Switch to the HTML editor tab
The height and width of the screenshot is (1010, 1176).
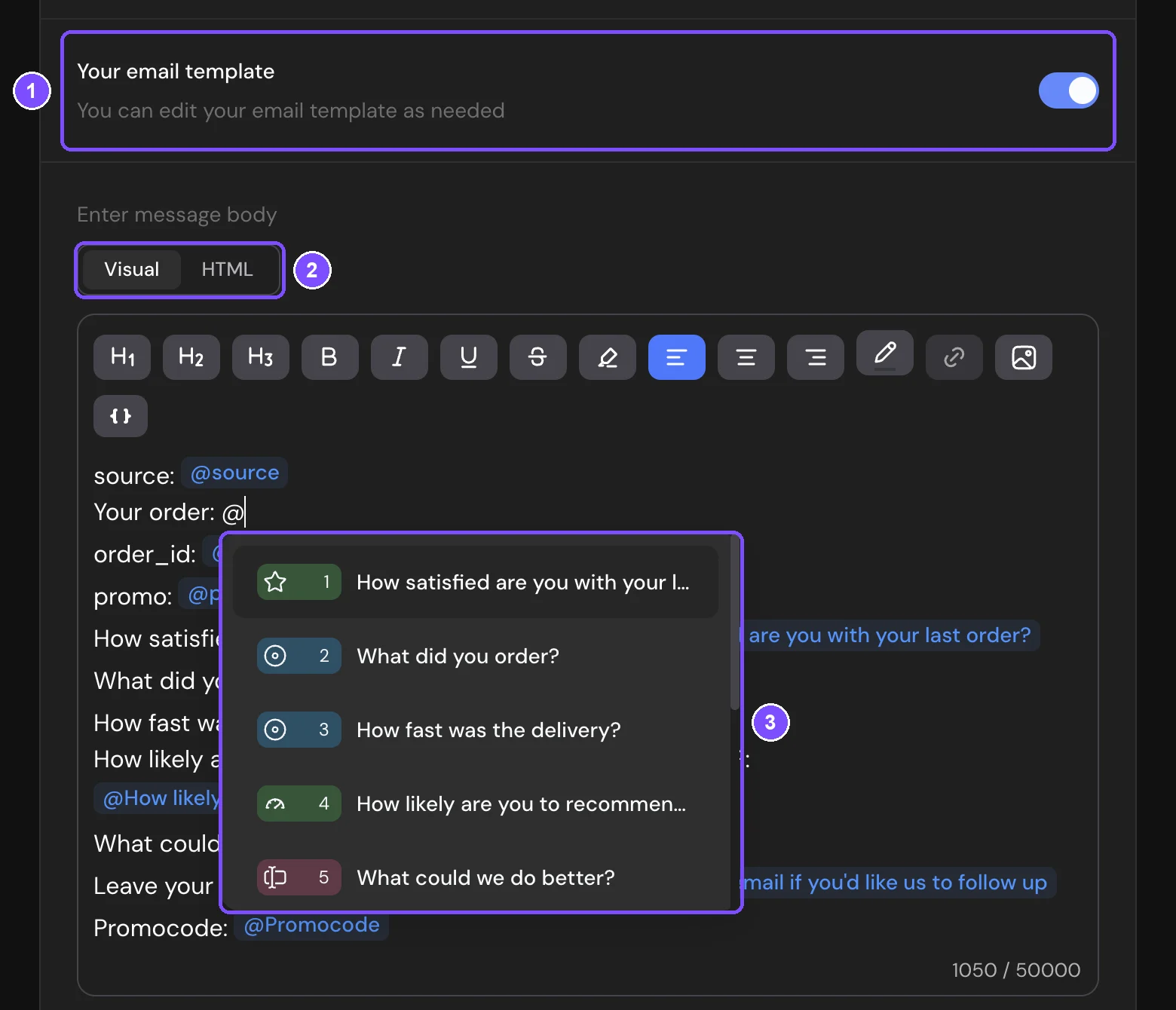(227, 270)
